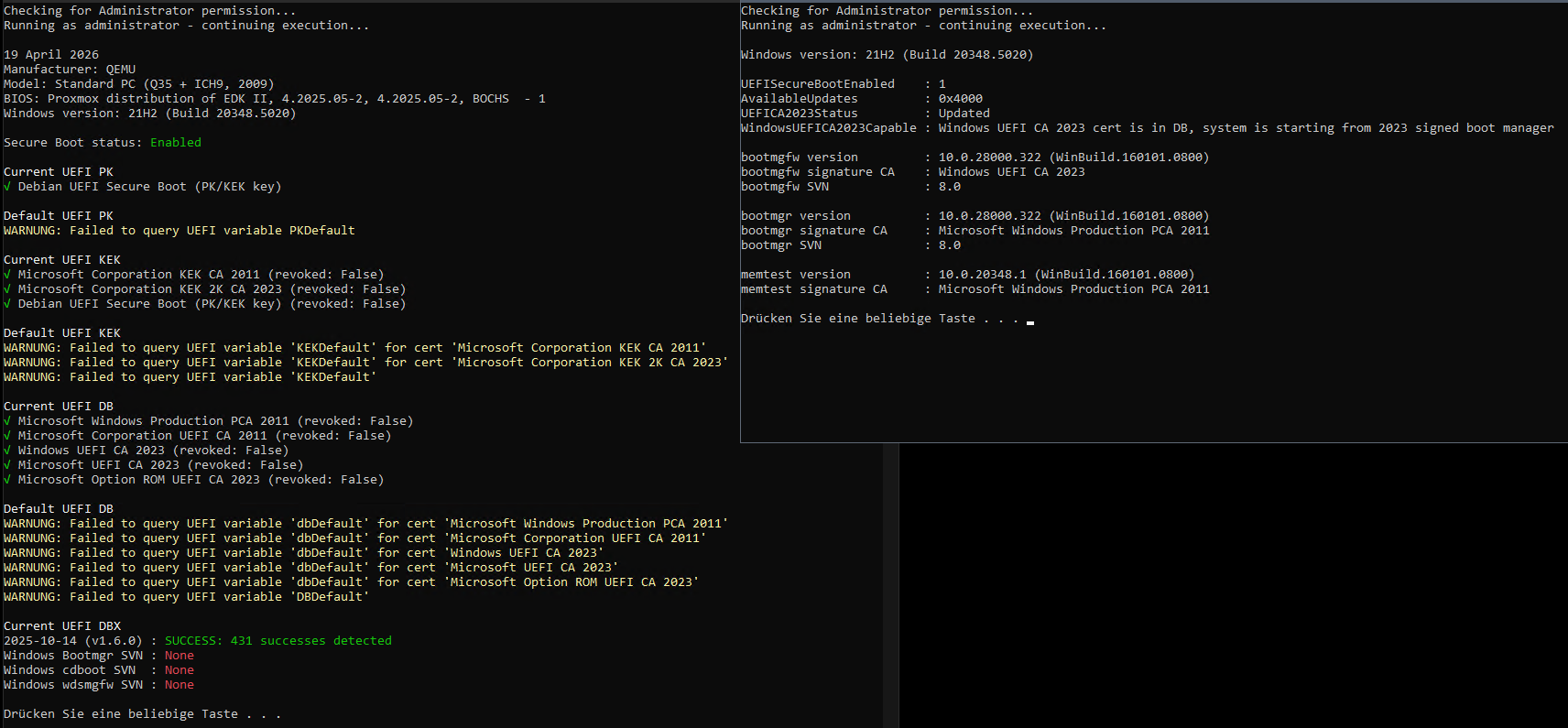Click 'Windows version: 21H2 (Build 20348.5020)' in right console
The width and height of the screenshot is (1568, 728).
887,55
